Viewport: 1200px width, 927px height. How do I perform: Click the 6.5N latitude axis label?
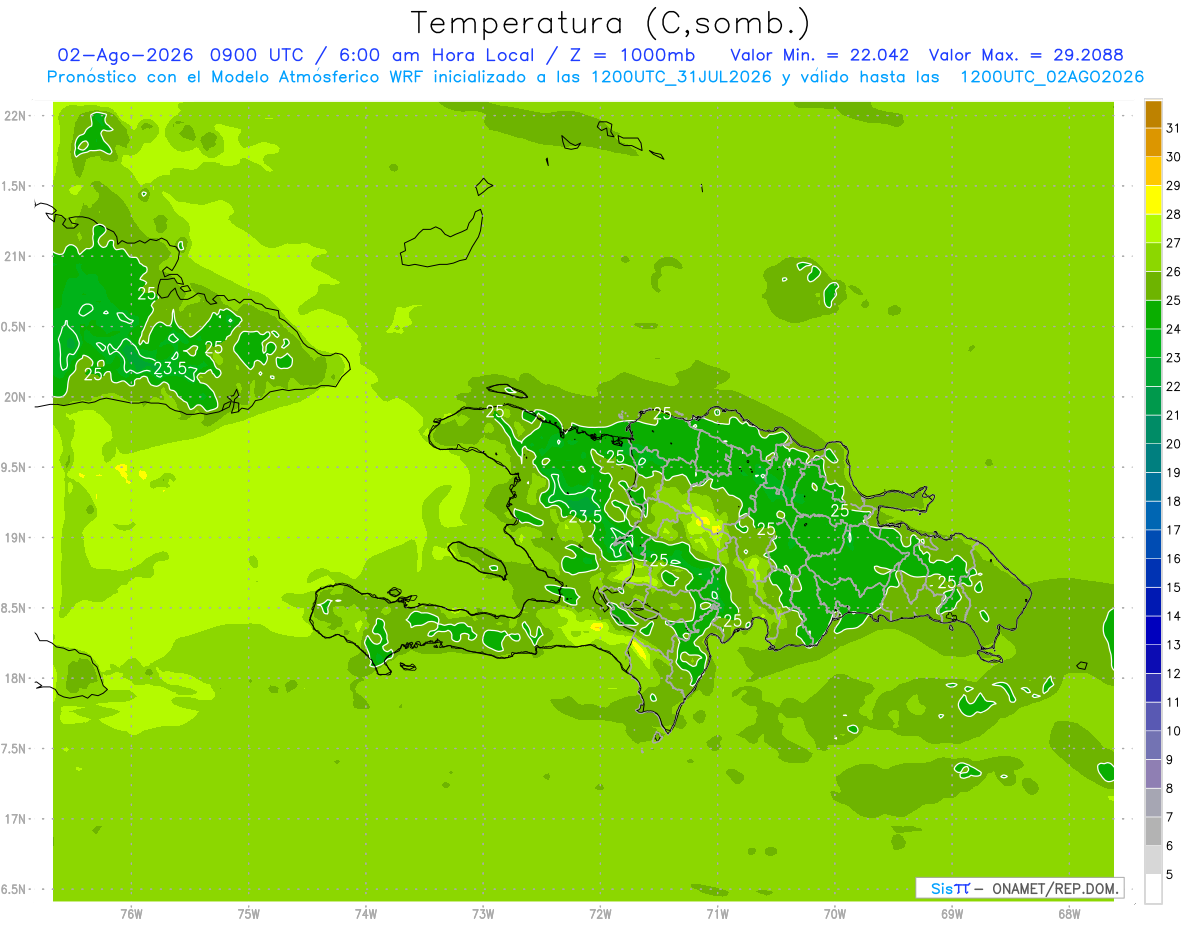[x=14, y=889]
